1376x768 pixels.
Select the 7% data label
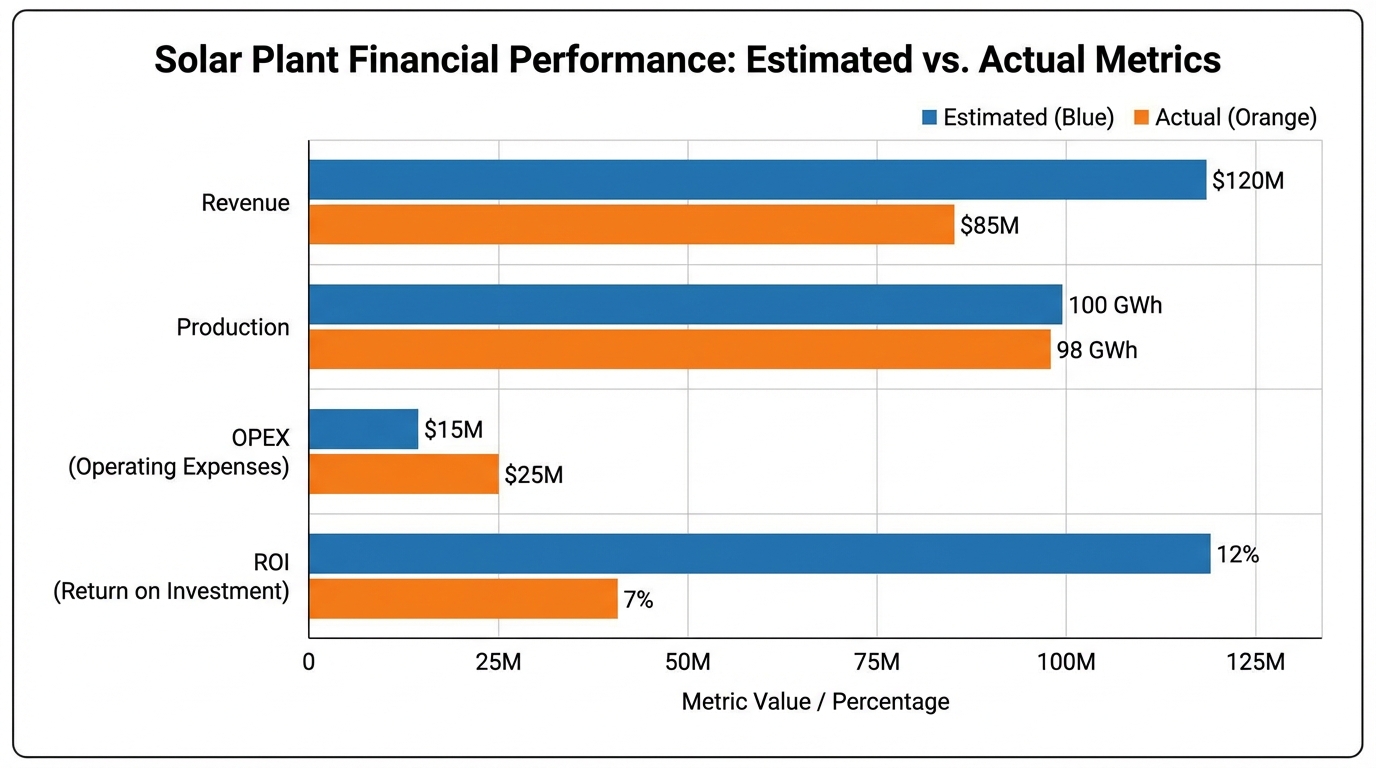638,600
